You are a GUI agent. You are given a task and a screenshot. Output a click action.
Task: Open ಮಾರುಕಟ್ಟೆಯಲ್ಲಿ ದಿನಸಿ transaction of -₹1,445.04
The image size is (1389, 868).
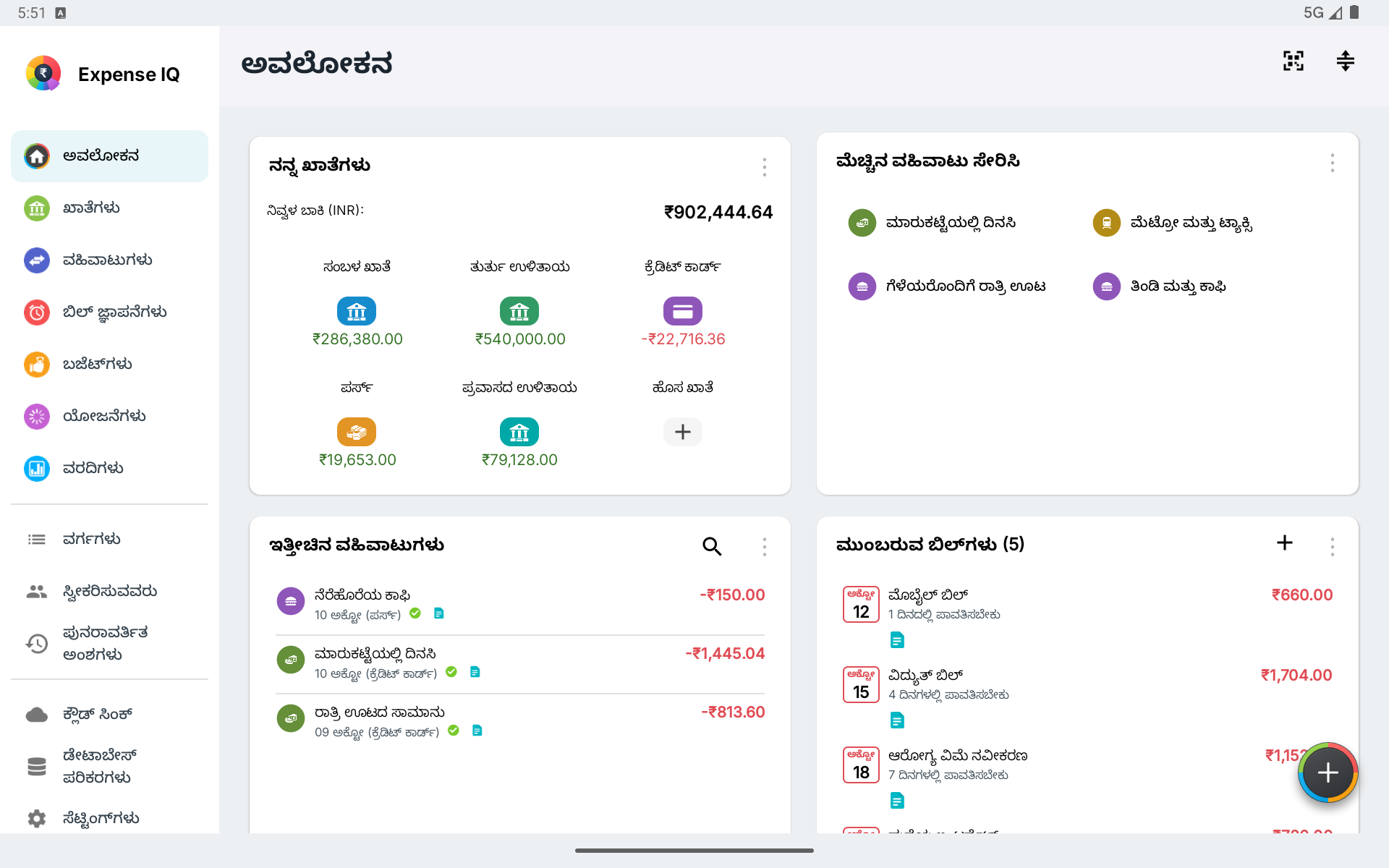tap(520, 663)
